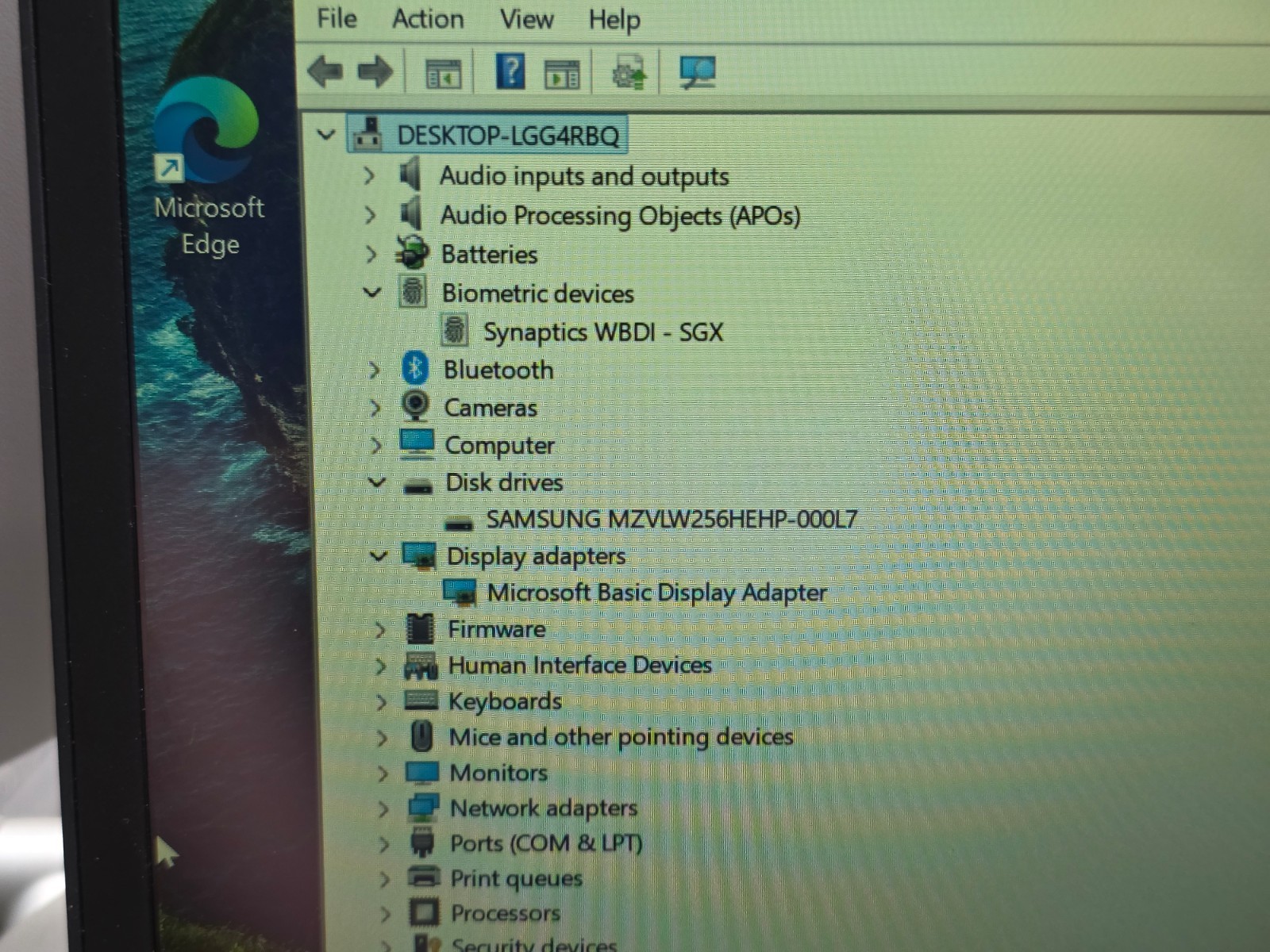Screen dimensions: 1270x952
Task: Click the Show/Hide Action Pane toolbar icon
Action: coord(561,75)
